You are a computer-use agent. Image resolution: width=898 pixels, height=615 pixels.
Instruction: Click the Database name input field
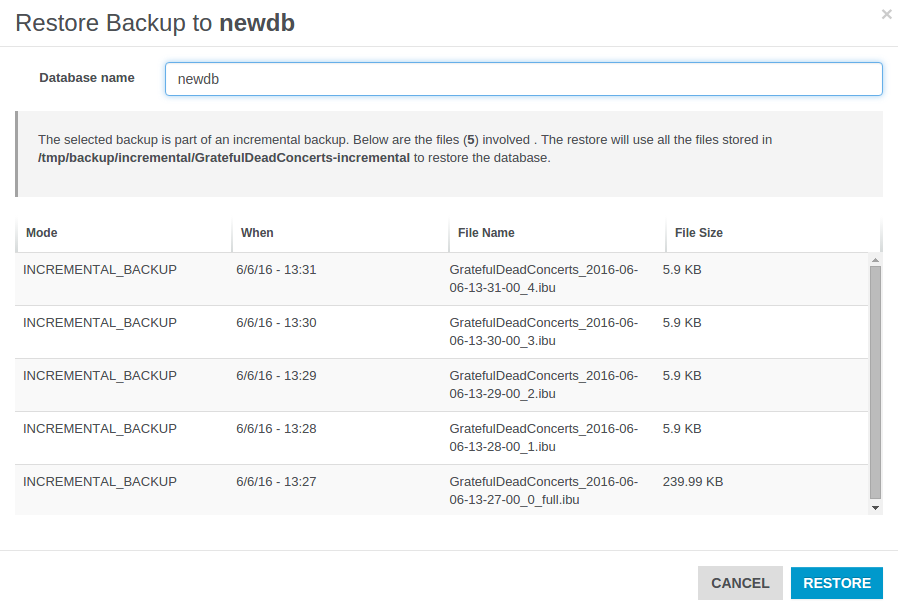(523, 79)
